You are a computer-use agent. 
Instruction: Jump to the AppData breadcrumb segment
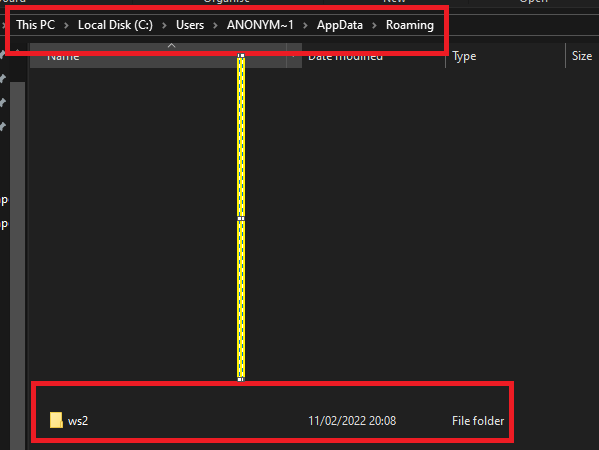pos(340,25)
